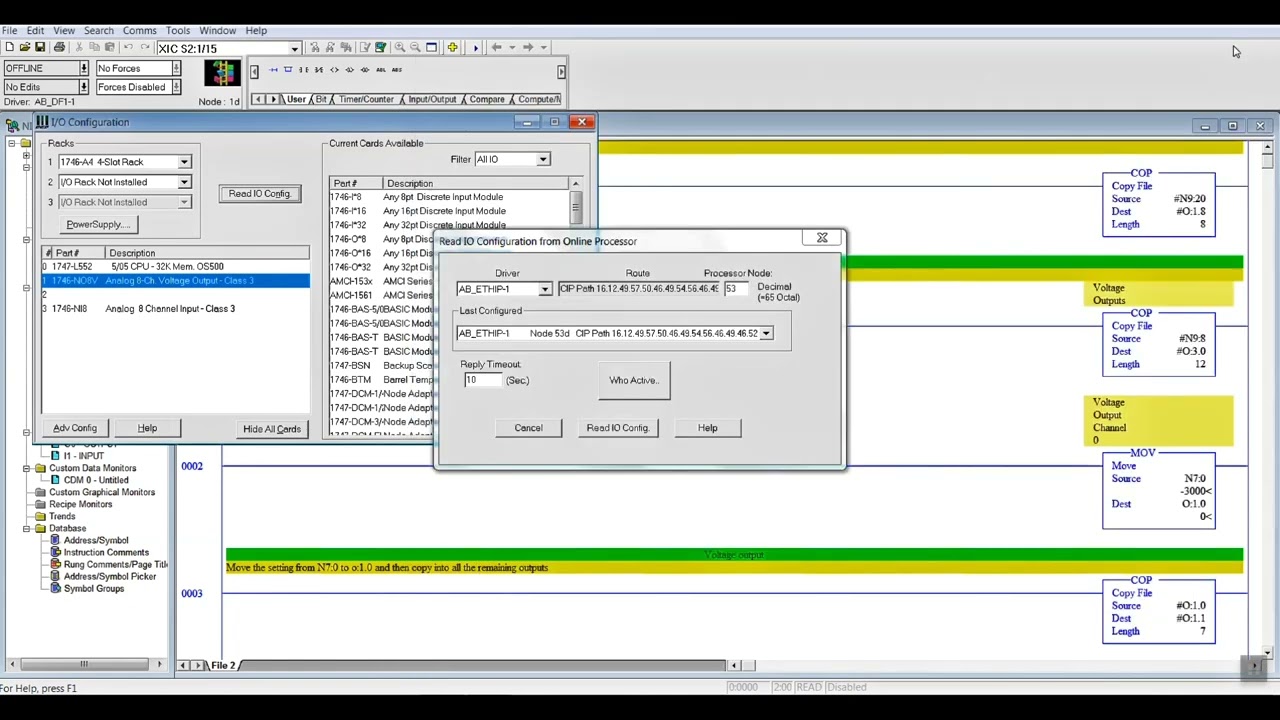The height and width of the screenshot is (720, 1280).
Task: Click the spinning ladder processor status icon
Action: (222, 73)
